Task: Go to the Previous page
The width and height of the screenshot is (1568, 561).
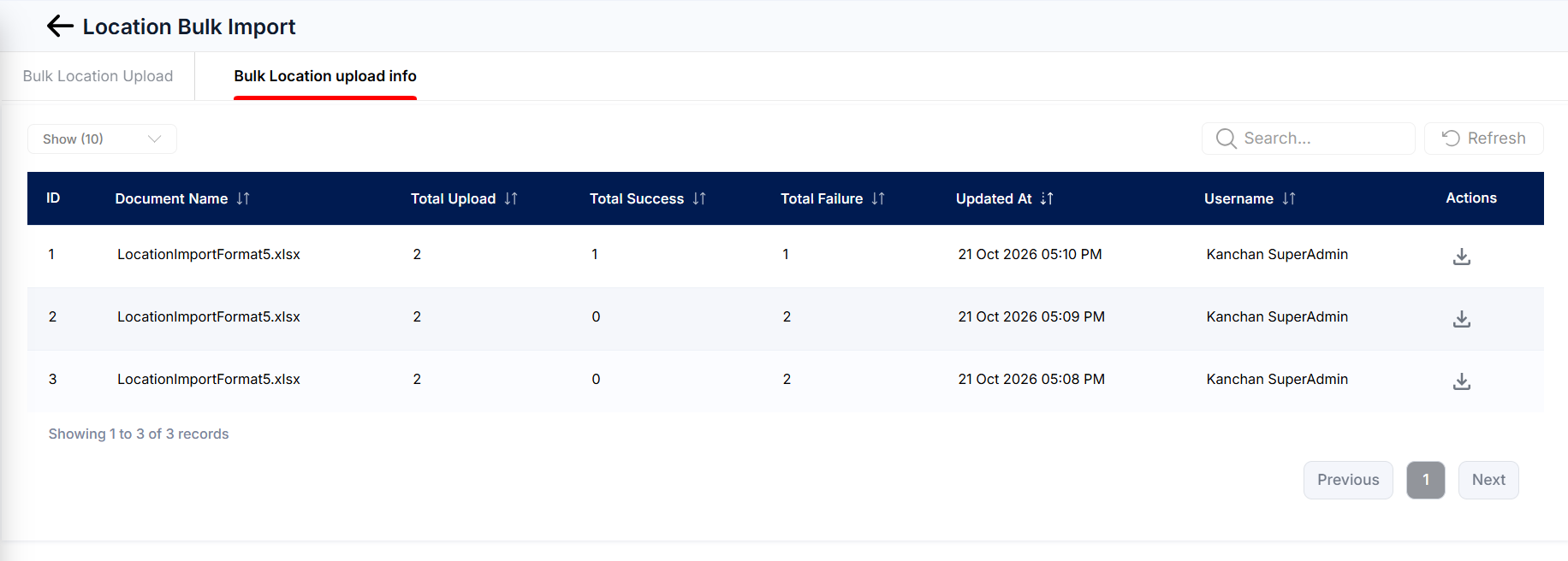Action: (x=1348, y=480)
